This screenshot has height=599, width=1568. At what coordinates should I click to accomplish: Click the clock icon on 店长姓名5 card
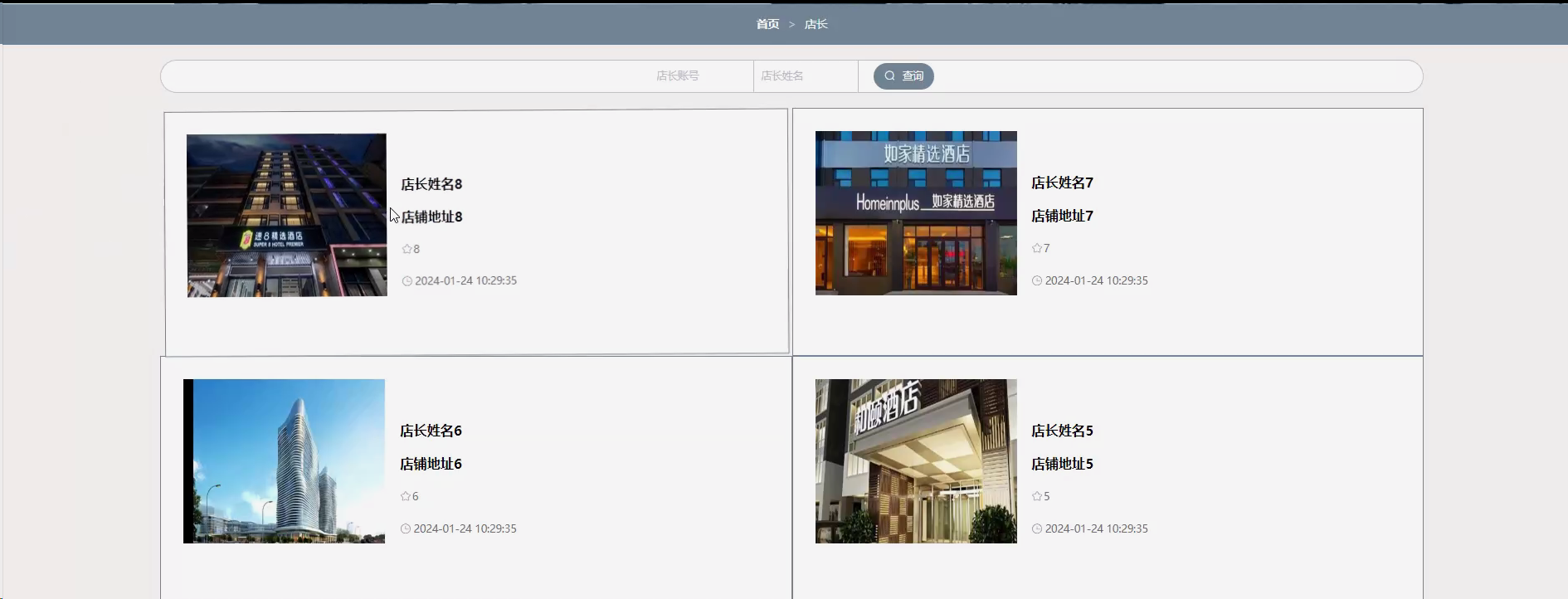(x=1037, y=529)
